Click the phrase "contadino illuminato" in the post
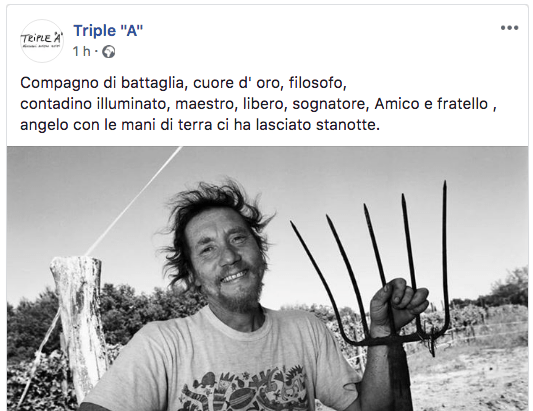Screen dimensions: 533x411 click(95, 104)
